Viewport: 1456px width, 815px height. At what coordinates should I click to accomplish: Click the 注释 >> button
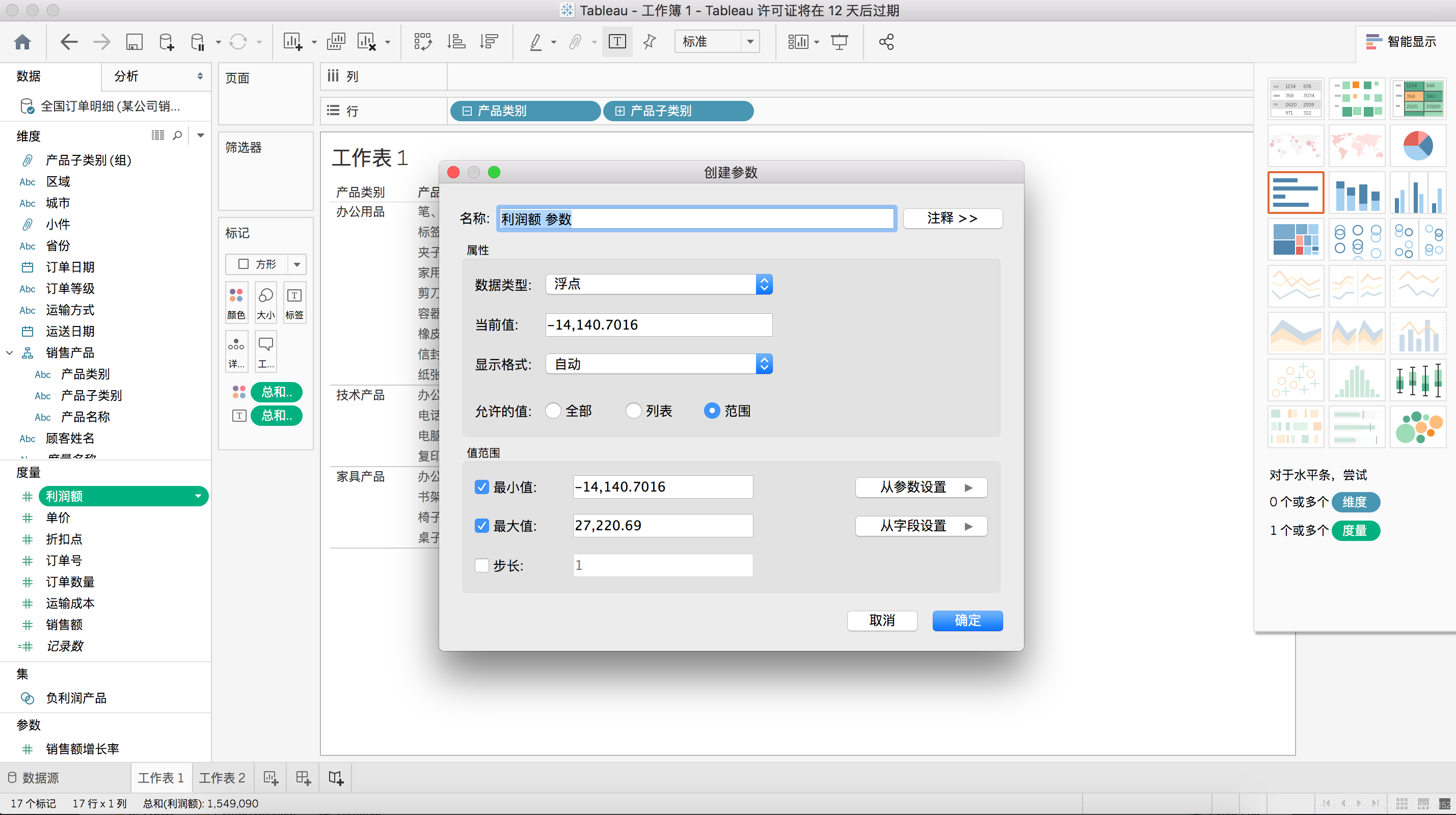(x=953, y=218)
